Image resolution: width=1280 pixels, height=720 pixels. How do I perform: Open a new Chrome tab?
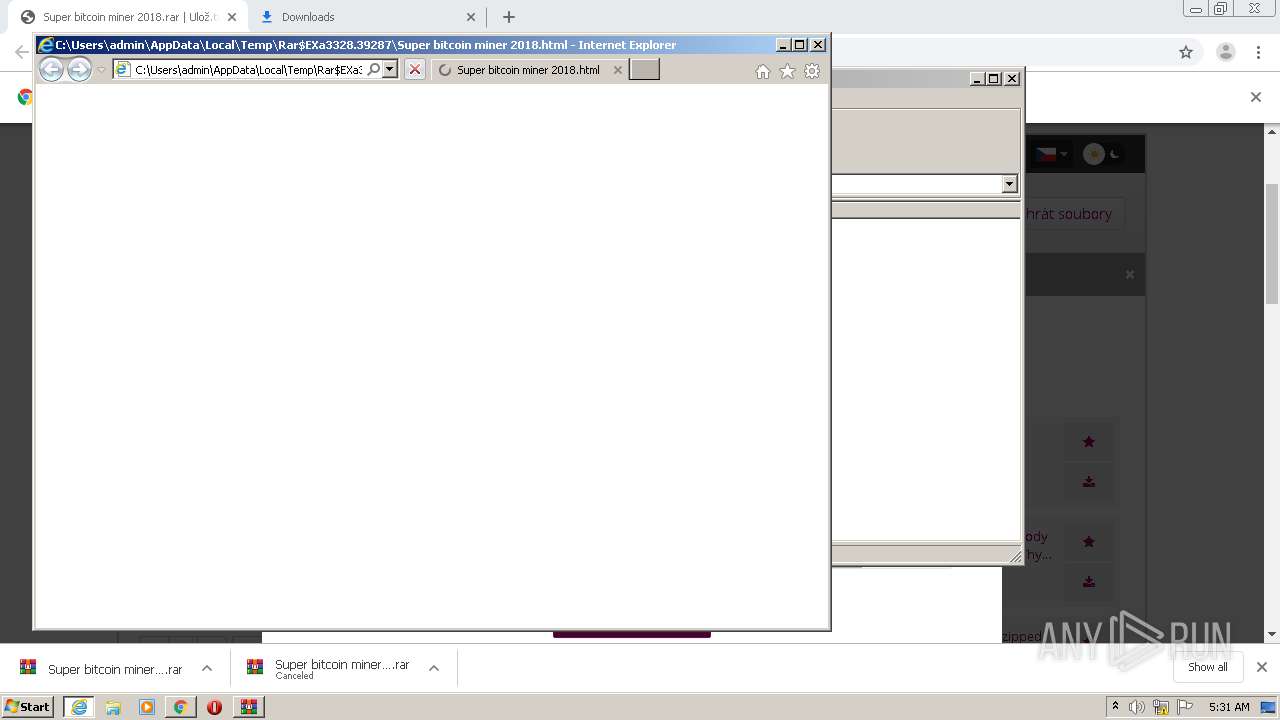[509, 17]
